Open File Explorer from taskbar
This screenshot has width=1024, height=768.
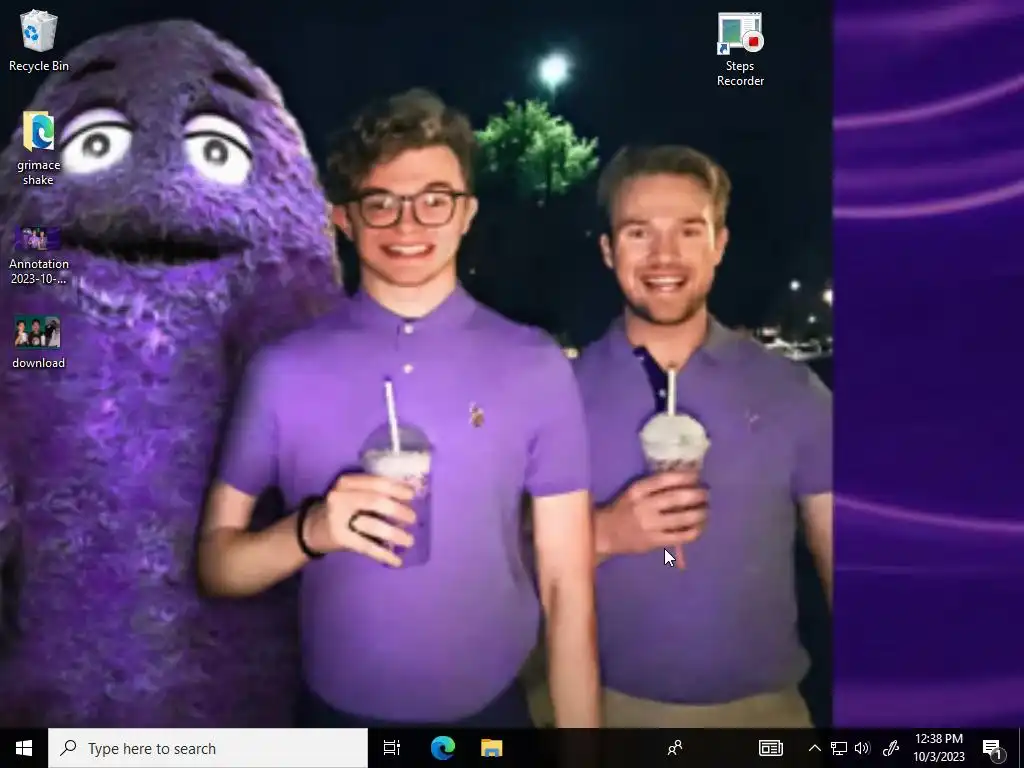[x=491, y=748]
